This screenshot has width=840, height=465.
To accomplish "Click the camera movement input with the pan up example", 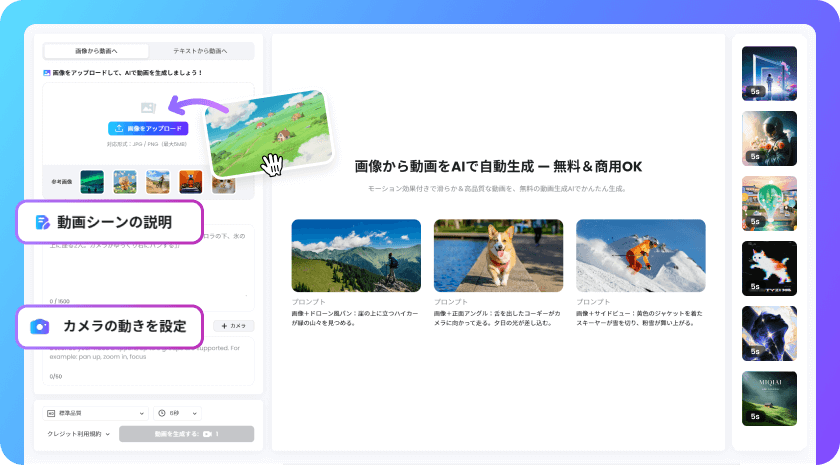I will (148, 361).
